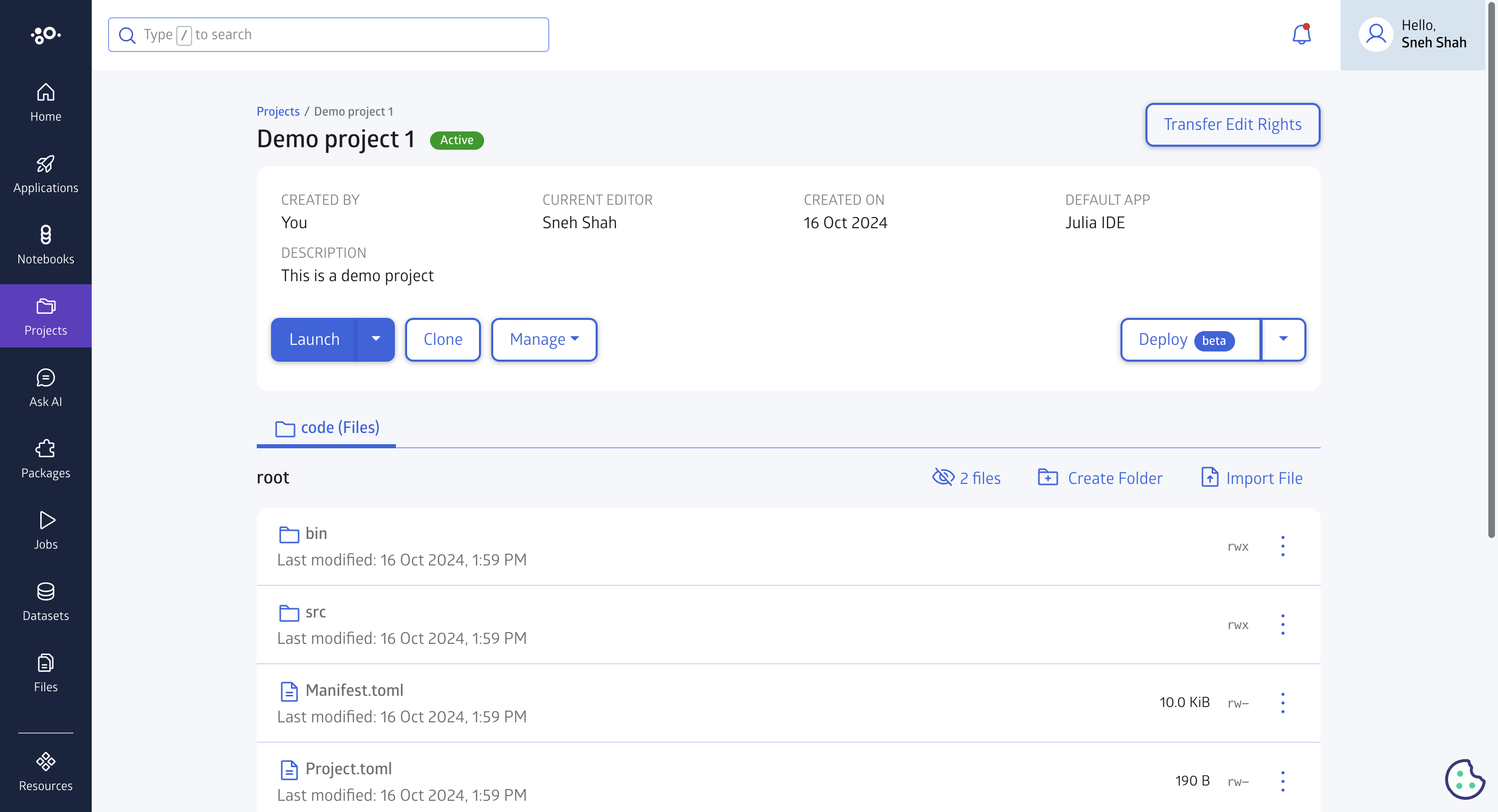Image resolution: width=1498 pixels, height=812 pixels.
Task: Open the Manage dropdown
Action: coord(543,339)
